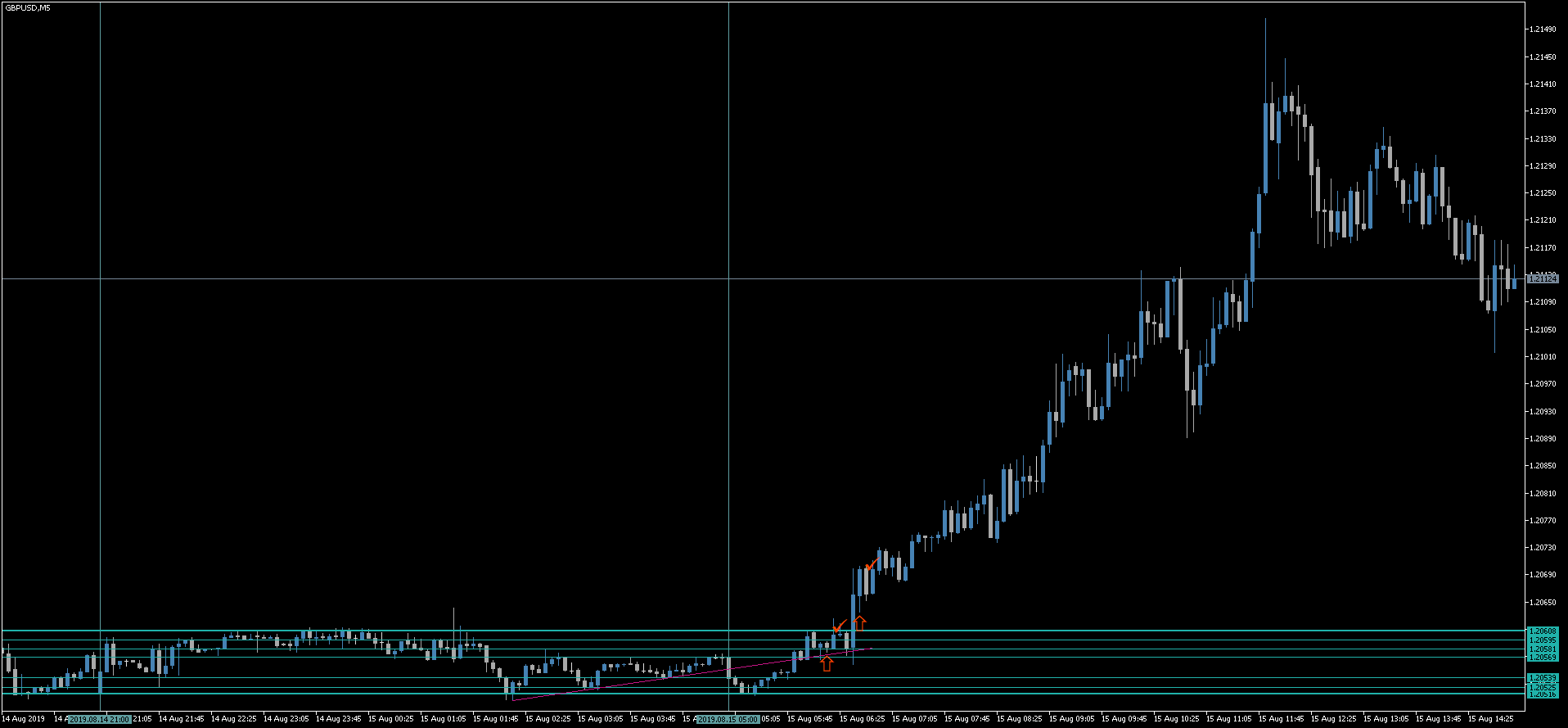Click the 14 Aug 22:25 time label
1568x728 pixels.
click(233, 719)
